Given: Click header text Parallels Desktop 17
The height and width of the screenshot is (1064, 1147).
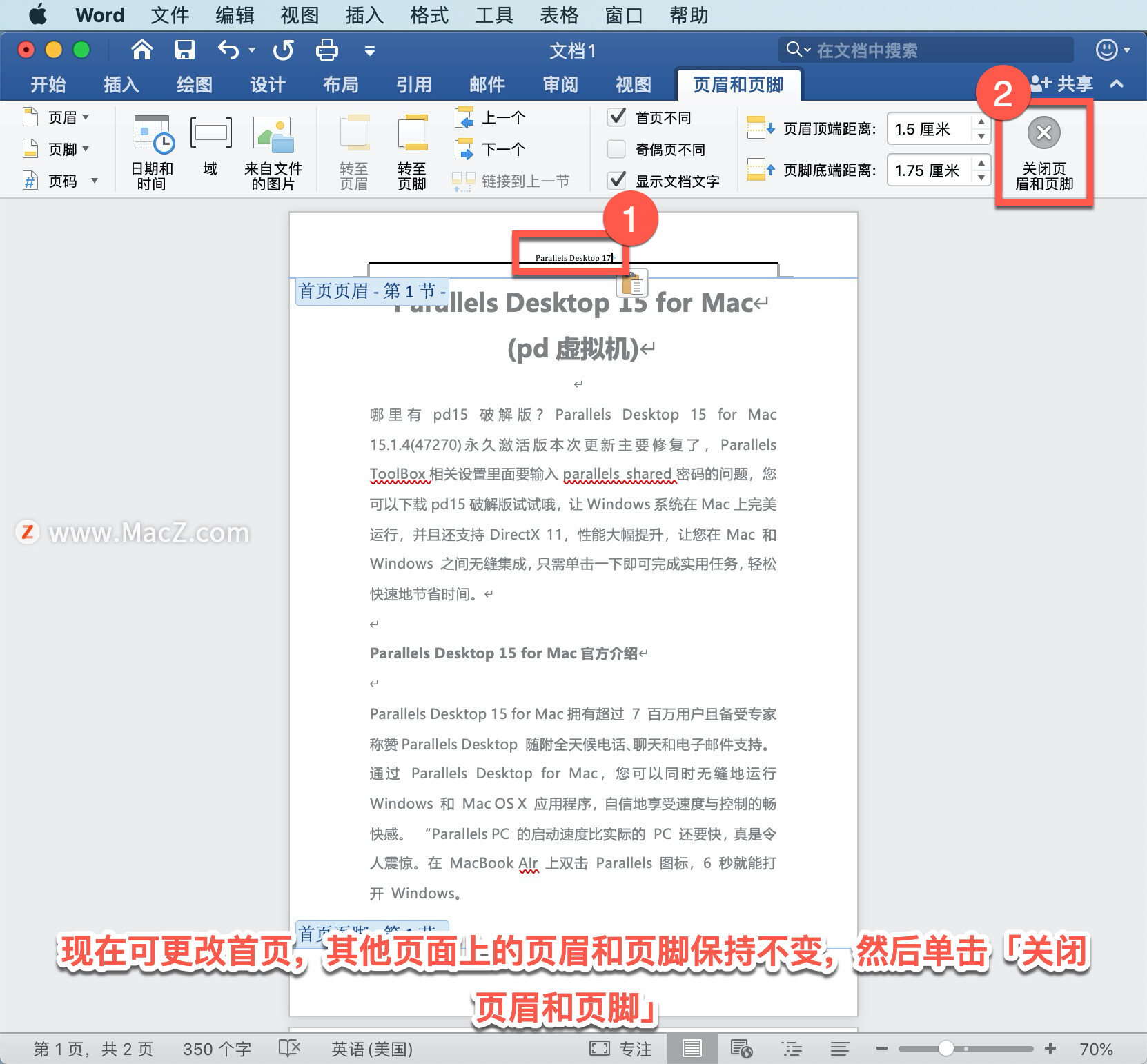Looking at the screenshot, I should click(573, 258).
